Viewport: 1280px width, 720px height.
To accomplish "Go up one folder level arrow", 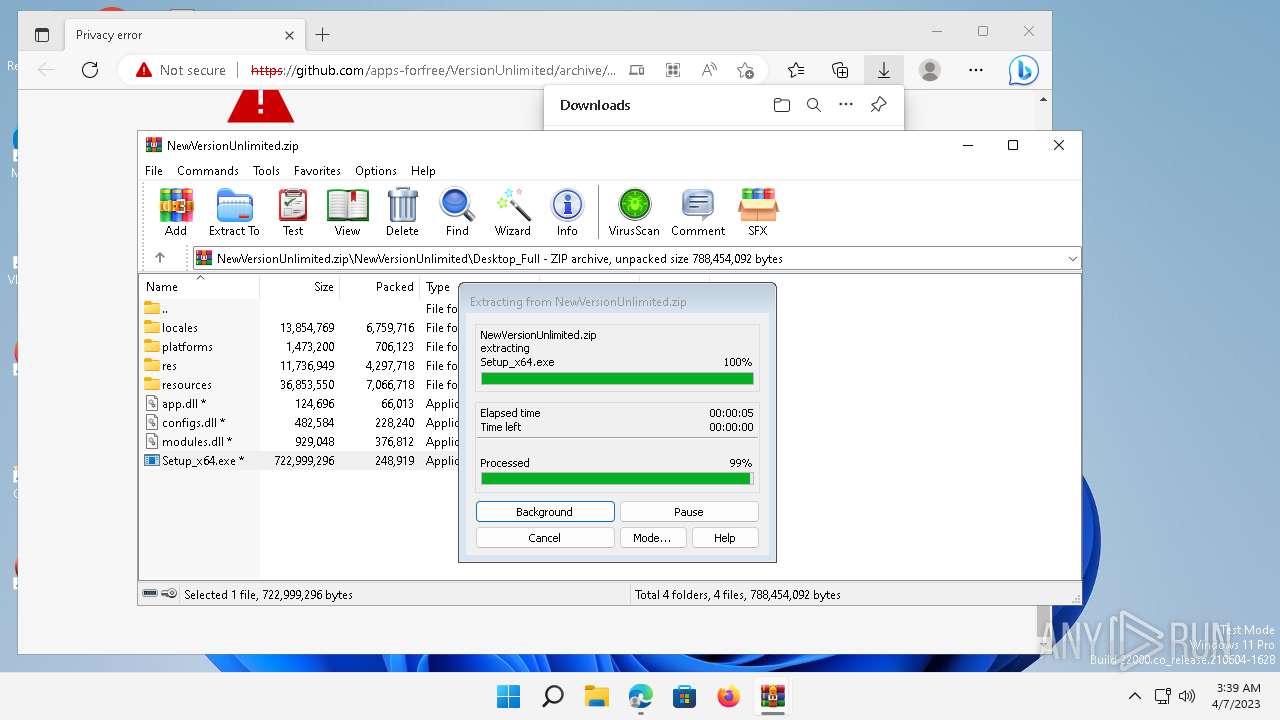I will click(x=160, y=258).
